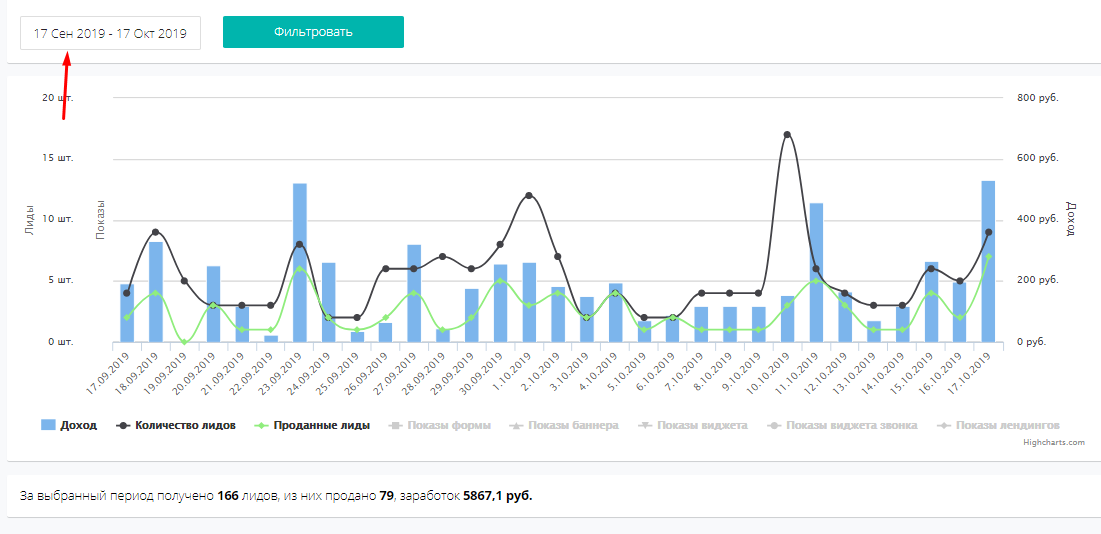Click the blue Доход legend square icon
Screen dimensions: 1101x534
coord(48,425)
